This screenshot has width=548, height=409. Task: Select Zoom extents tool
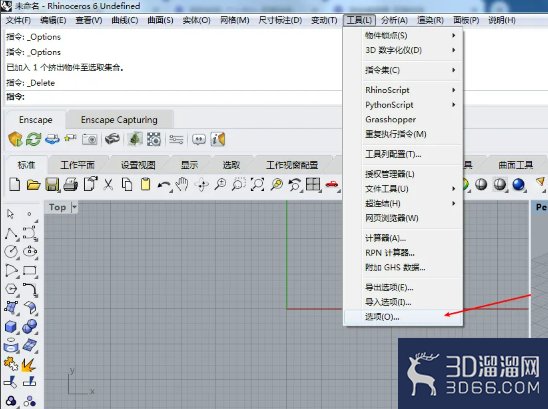[258, 184]
